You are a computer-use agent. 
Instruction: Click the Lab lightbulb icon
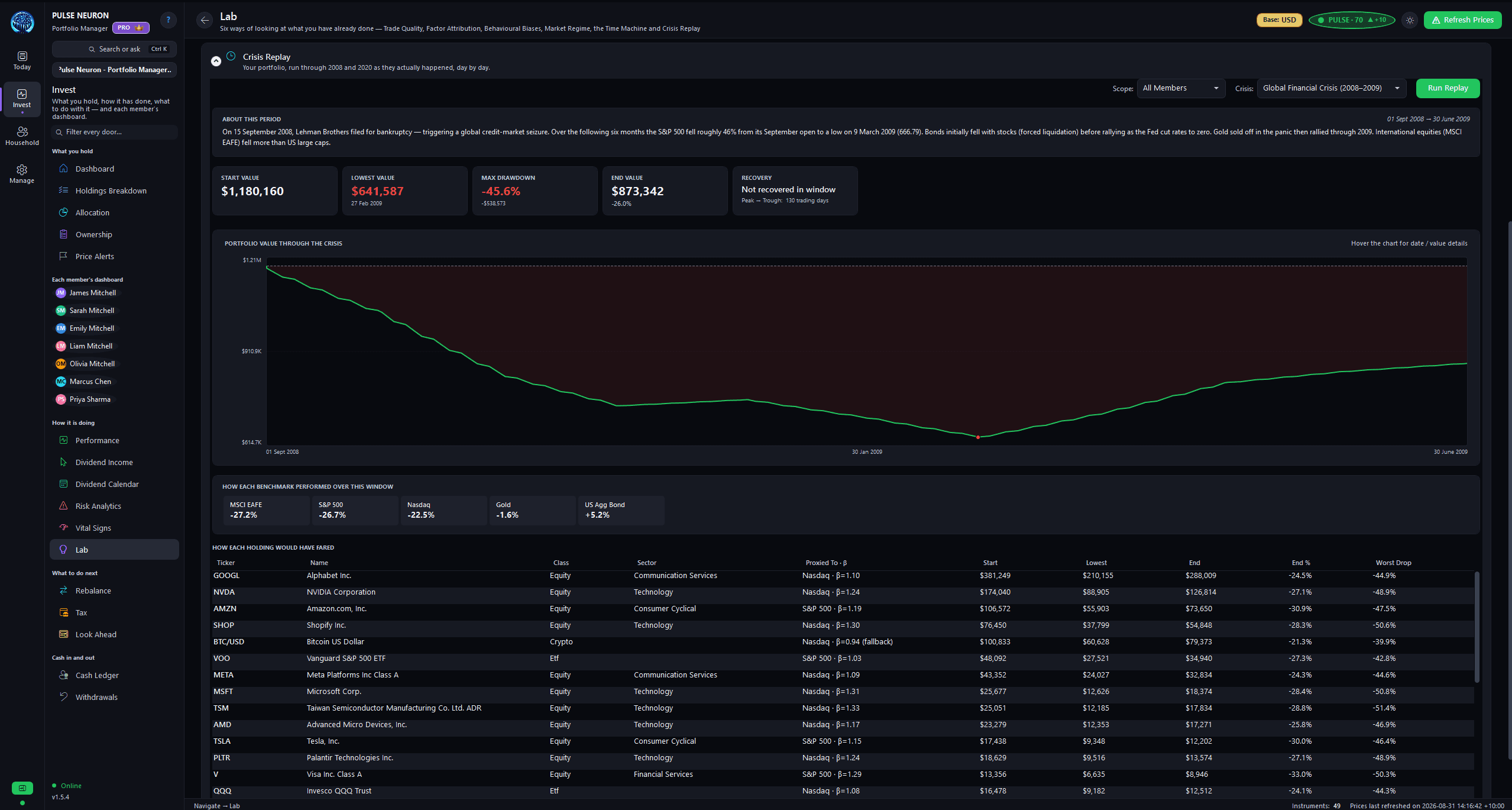pyautogui.click(x=63, y=550)
